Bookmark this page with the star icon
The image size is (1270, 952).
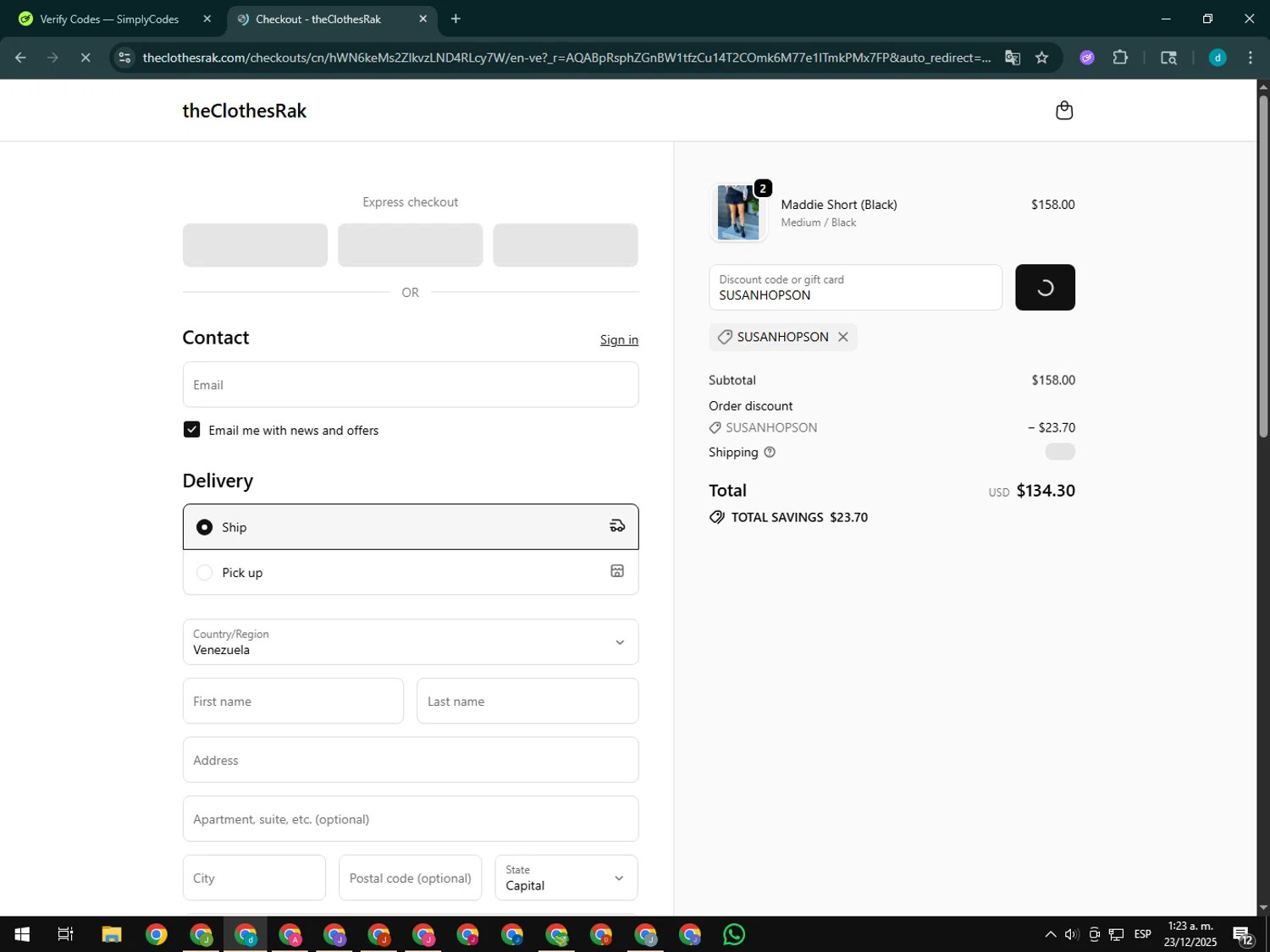(x=1042, y=58)
